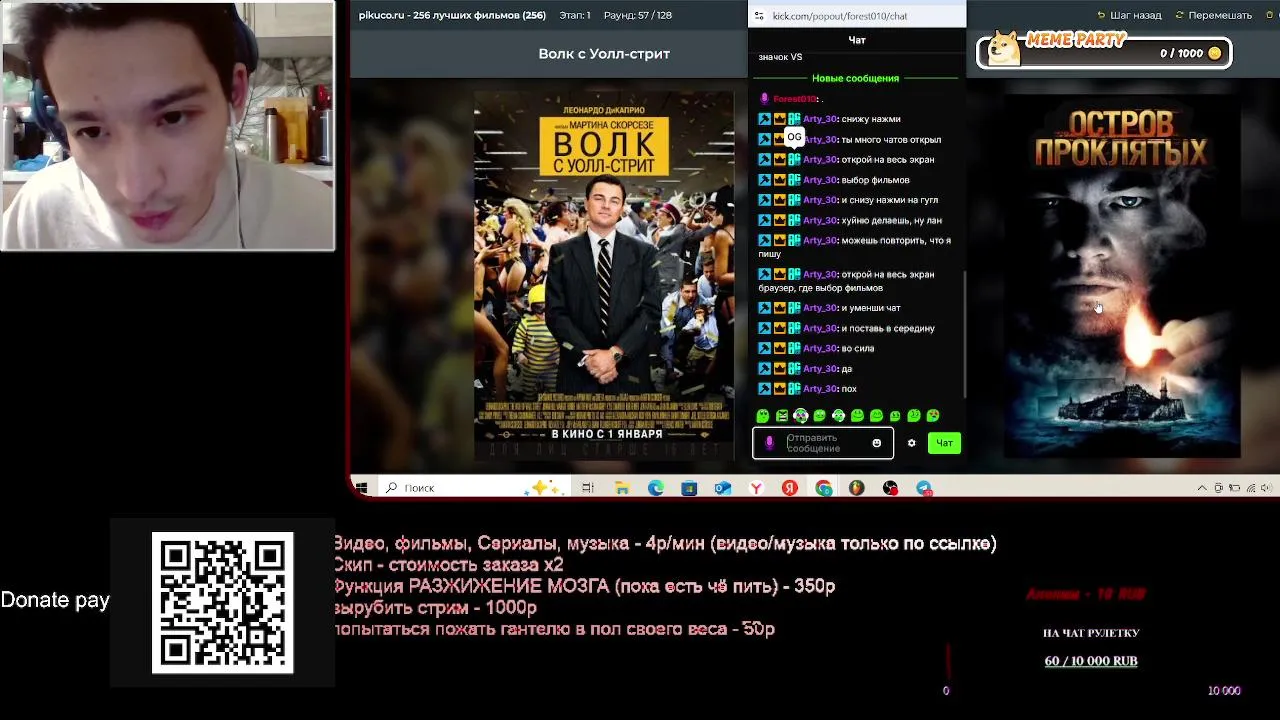The width and height of the screenshot is (1280, 720).
Task: Click Перемешать shuffle button
Action: tap(1214, 15)
